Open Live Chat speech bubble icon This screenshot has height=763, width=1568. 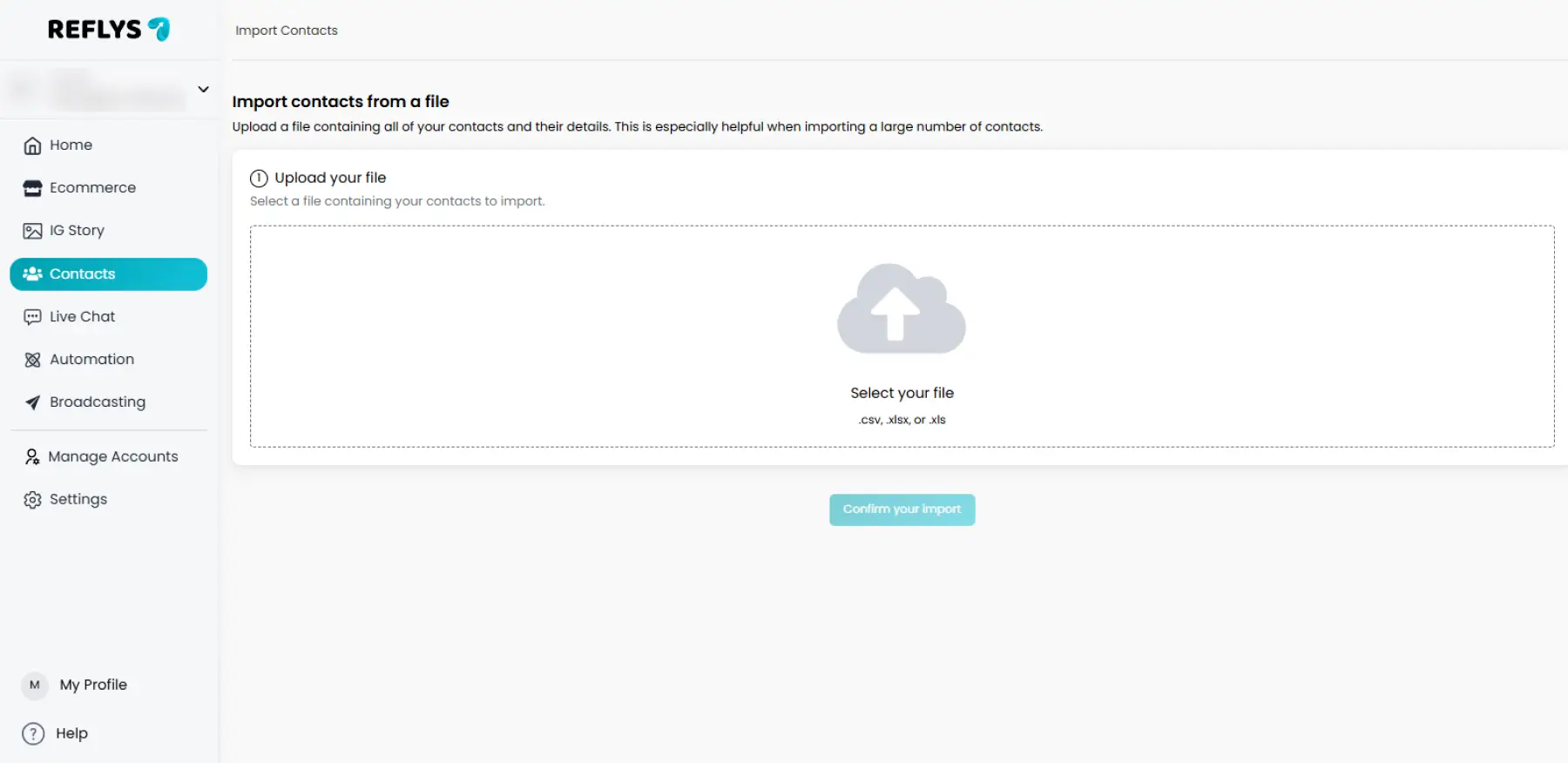pos(32,317)
